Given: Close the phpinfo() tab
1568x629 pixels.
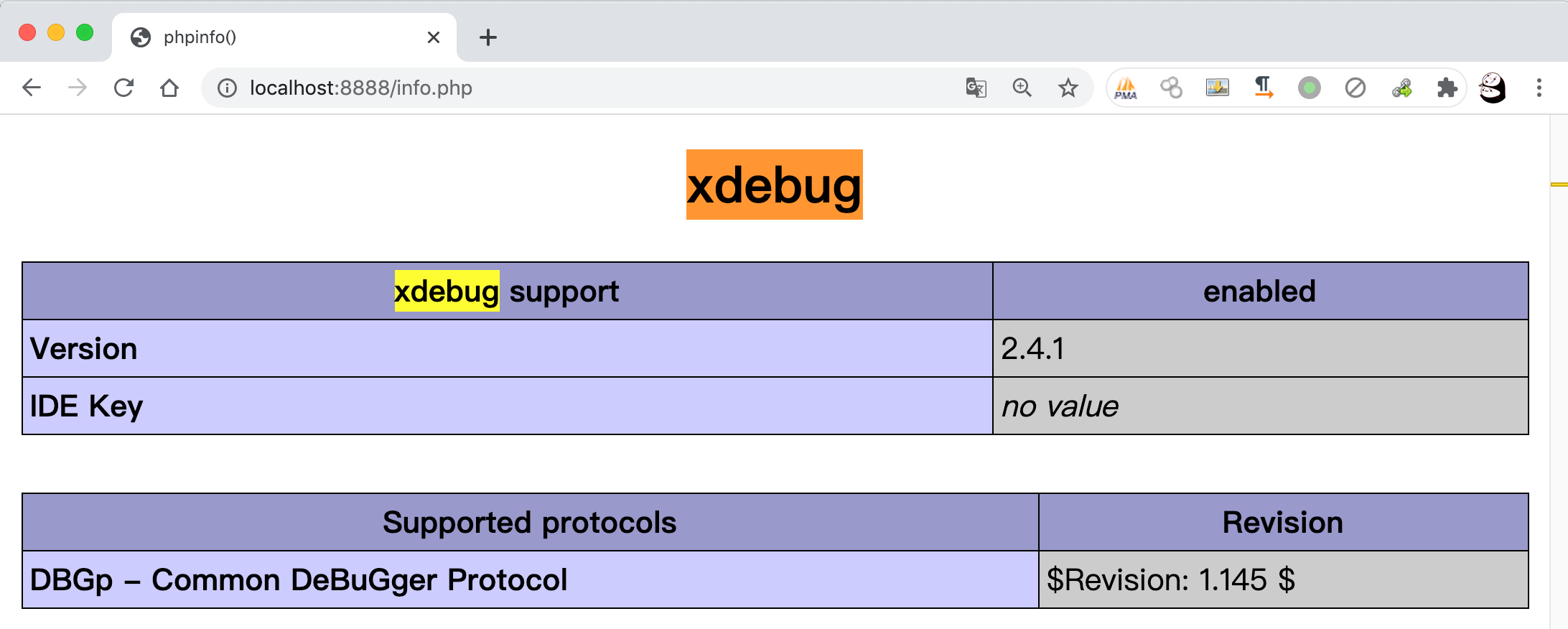Looking at the screenshot, I should 434,37.
